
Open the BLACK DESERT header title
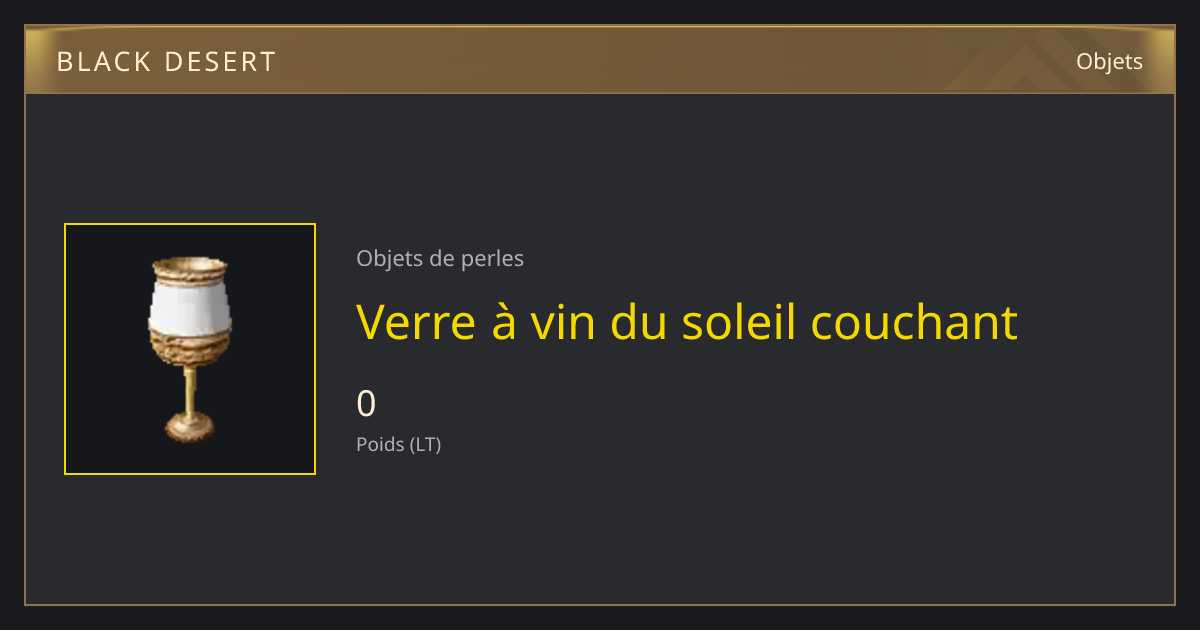[x=166, y=62]
